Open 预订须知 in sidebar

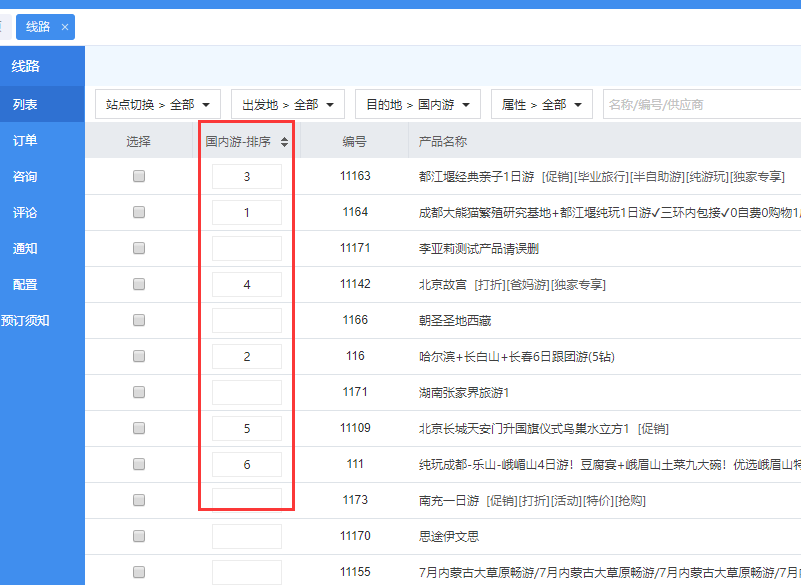tap(26, 320)
